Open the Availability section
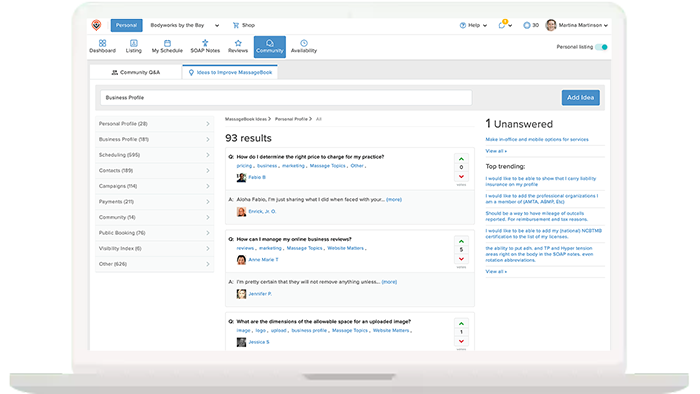The height and width of the screenshot is (394, 700). click(x=304, y=46)
